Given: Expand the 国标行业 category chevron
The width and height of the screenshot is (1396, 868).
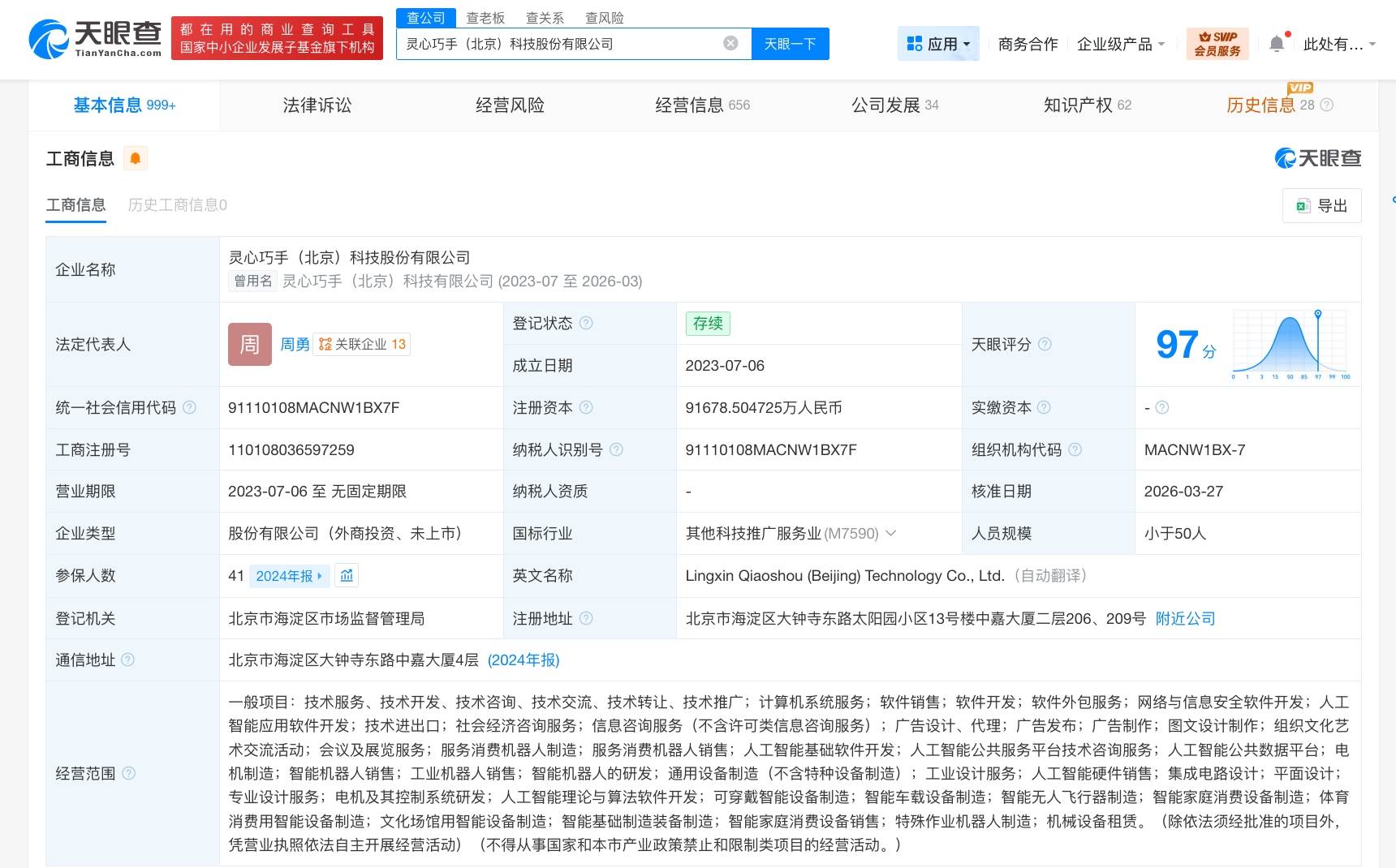Looking at the screenshot, I should click(890, 533).
